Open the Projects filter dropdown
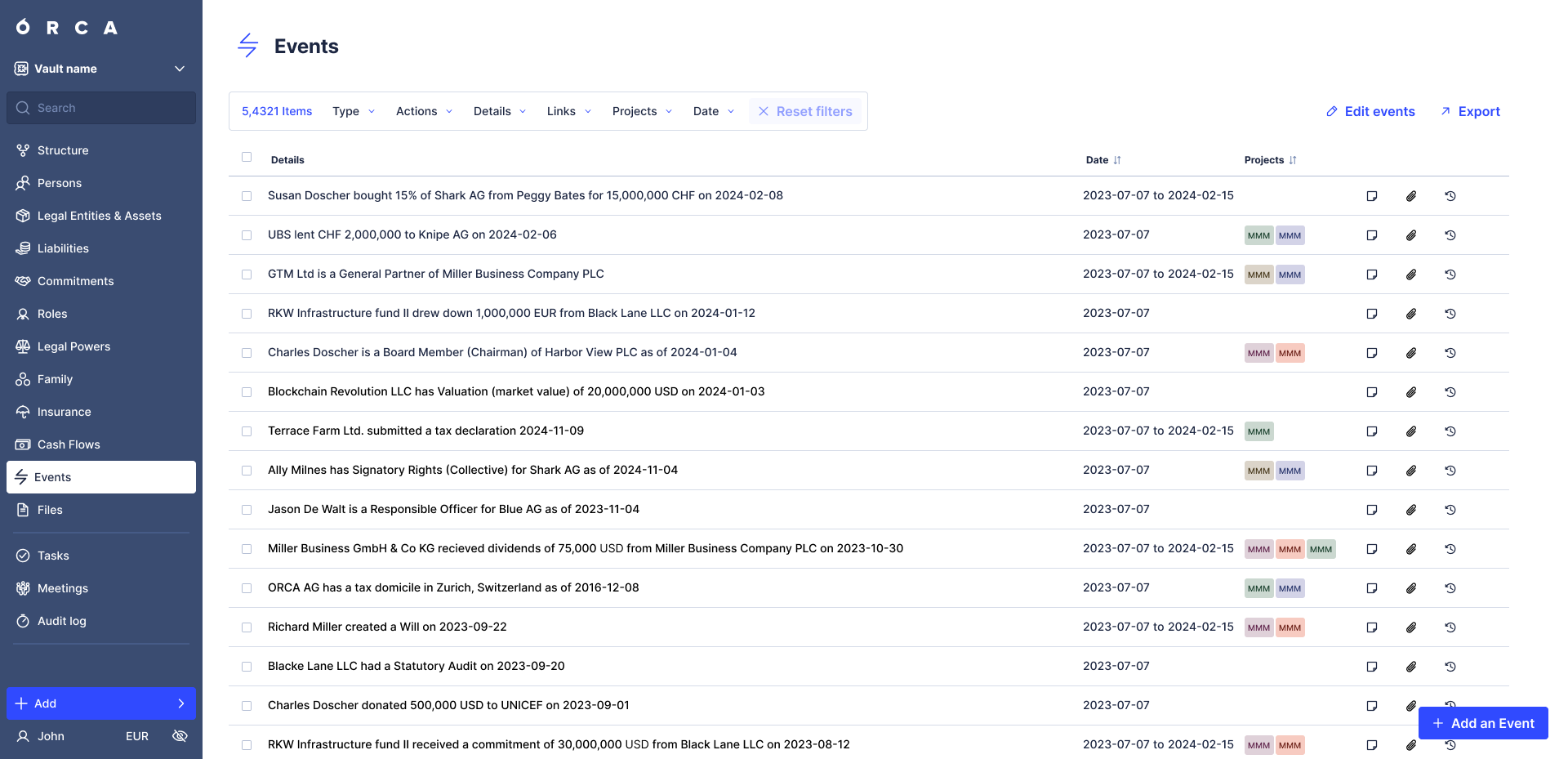Screen dimensions: 1568x759 pyautogui.click(x=642, y=111)
